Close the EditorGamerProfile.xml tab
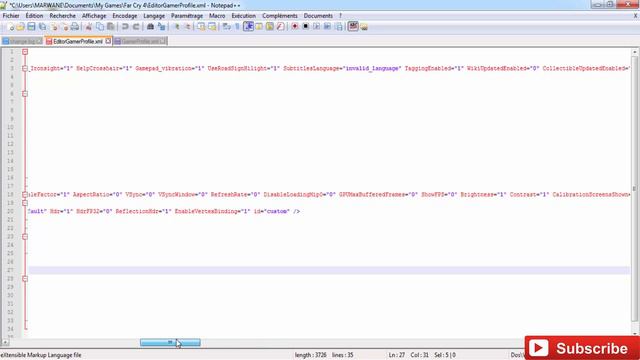This screenshot has height=360, width=640. 108,41
